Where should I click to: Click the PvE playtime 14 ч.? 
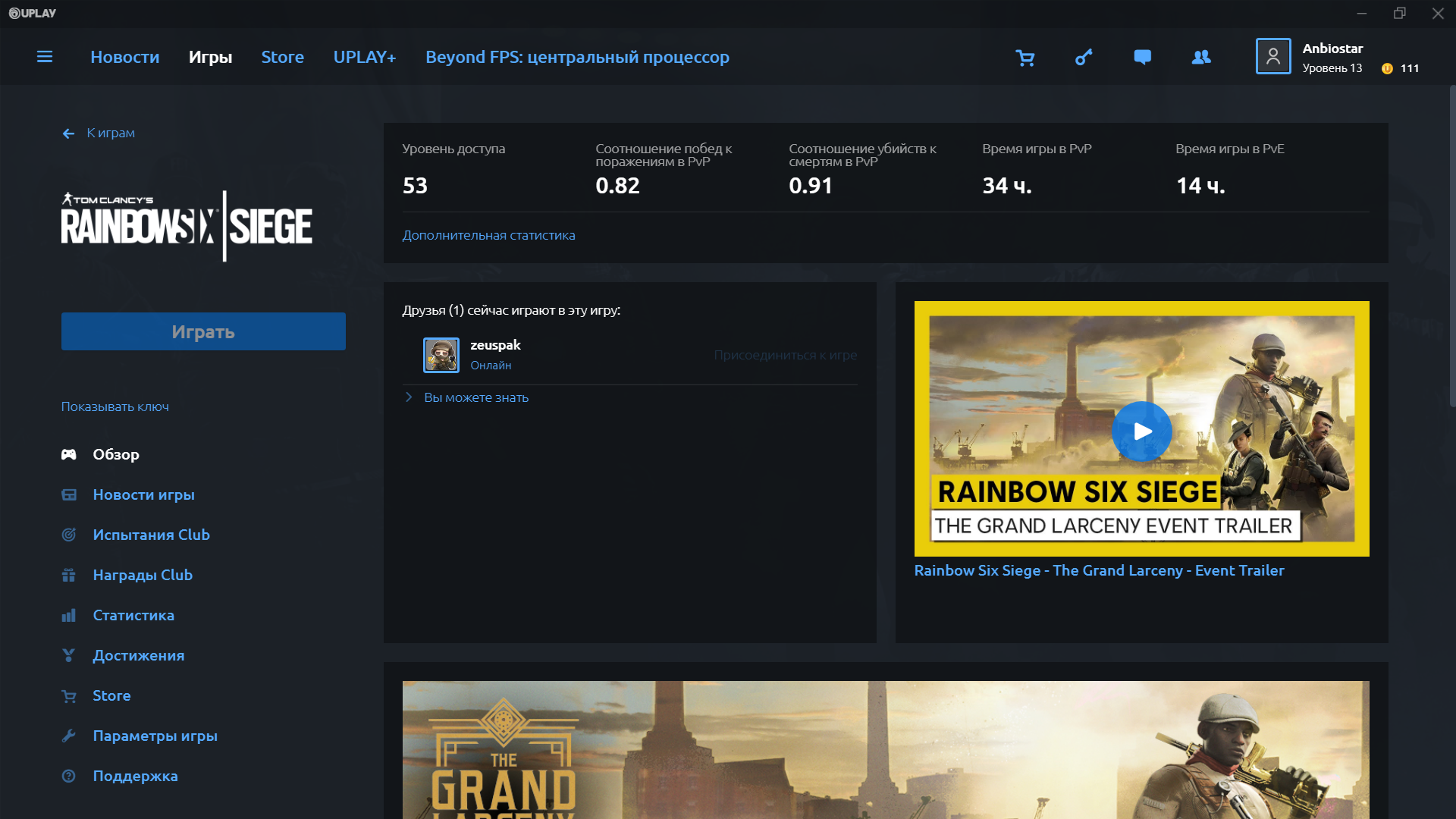1200,186
